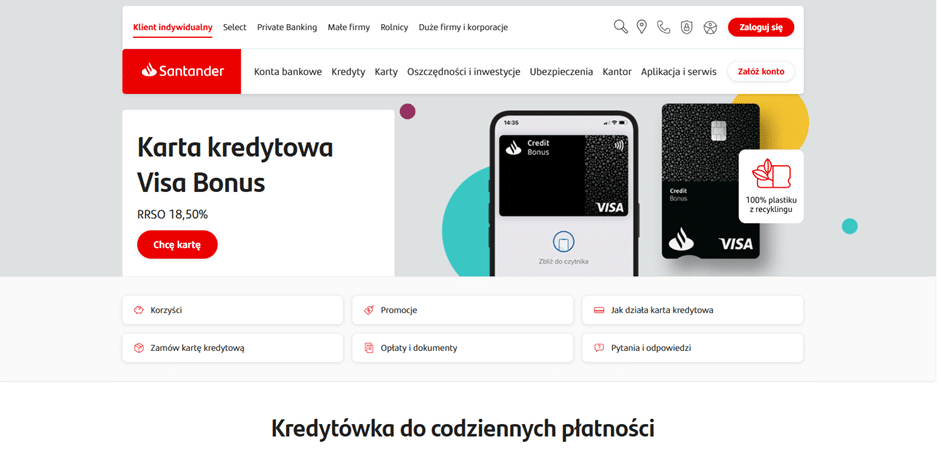Click the Korzyści piggy bank icon
This screenshot has width=941, height=466.
(139, 310)
